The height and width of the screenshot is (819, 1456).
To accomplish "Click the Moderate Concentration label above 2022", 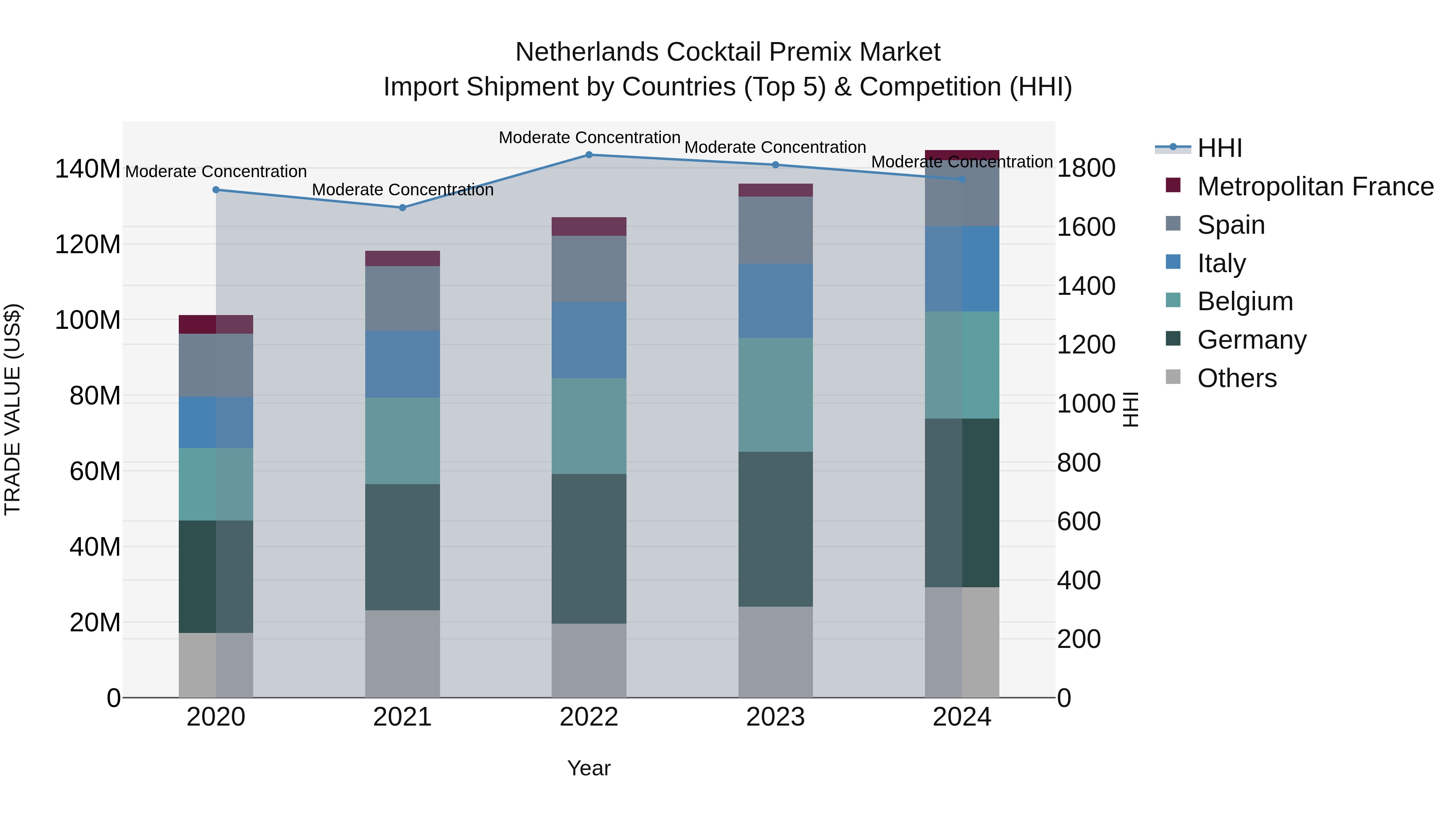I will 590,138.
